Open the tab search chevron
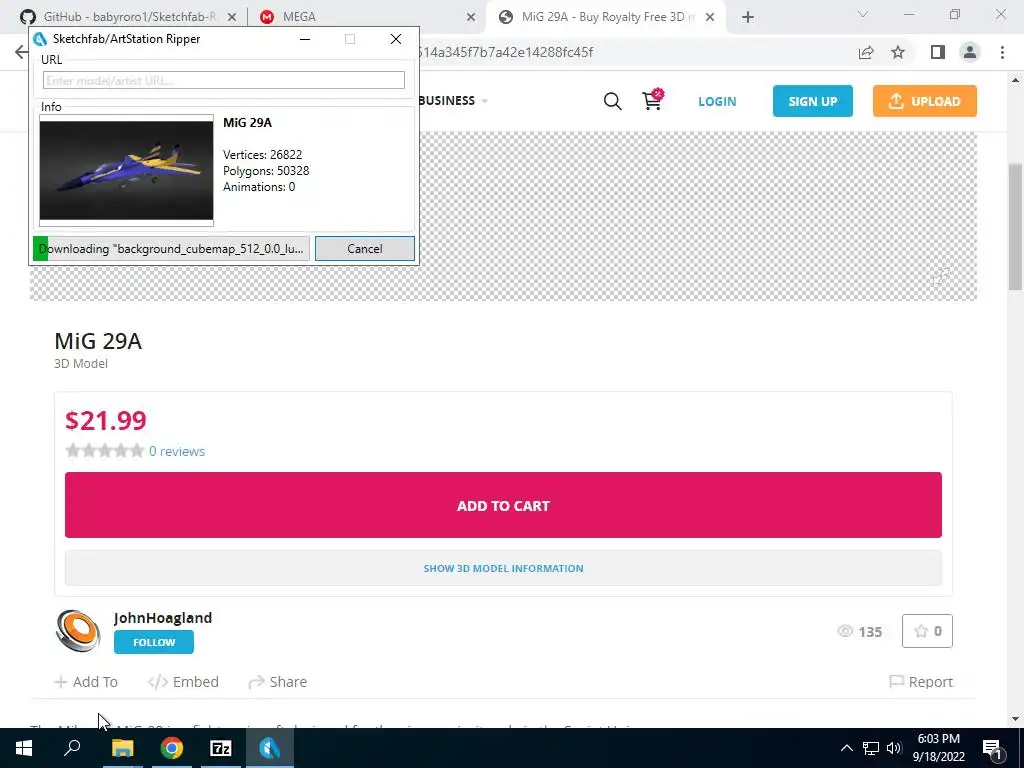Screen dimensions: 1024x768 point(863,14)
